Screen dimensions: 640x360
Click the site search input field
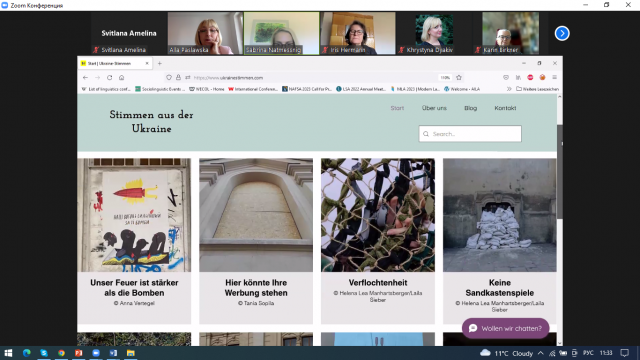click(x=470, y=134)
